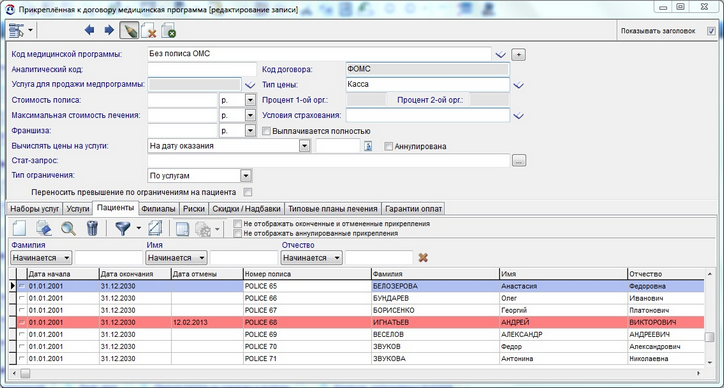This screenshot has width=724, height=388.
Task: Switch to the Услуги tab
Action: pyautogui.click(x=78, y=209)
